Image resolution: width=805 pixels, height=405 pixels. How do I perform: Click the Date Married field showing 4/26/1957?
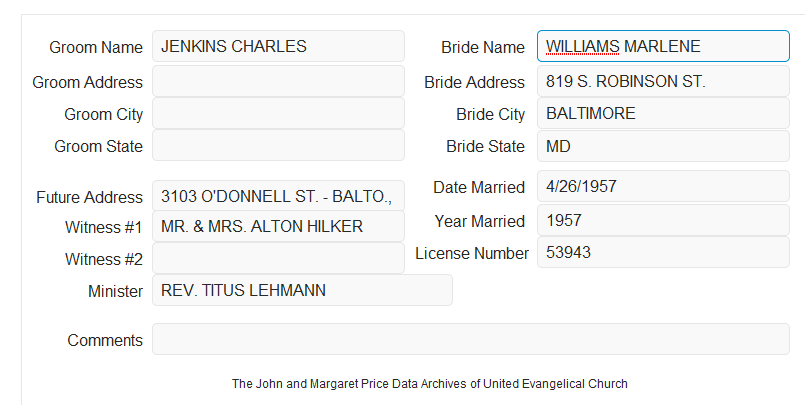[x=663, y=186]
